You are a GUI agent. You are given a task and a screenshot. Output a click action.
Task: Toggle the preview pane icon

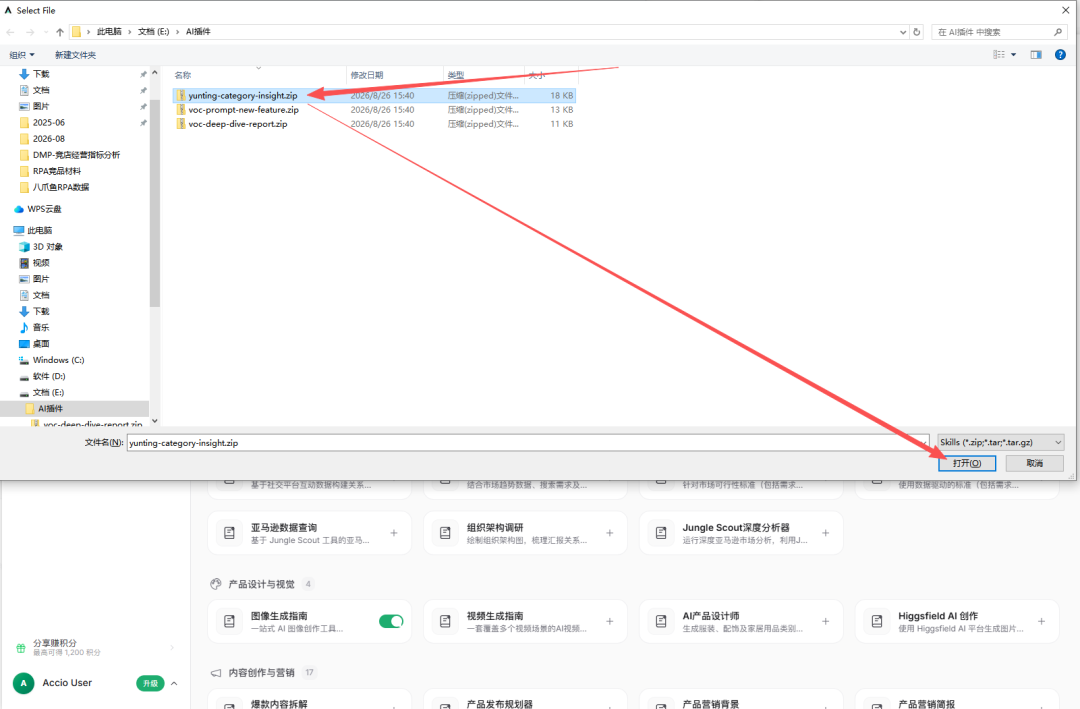pos(1036,54)
